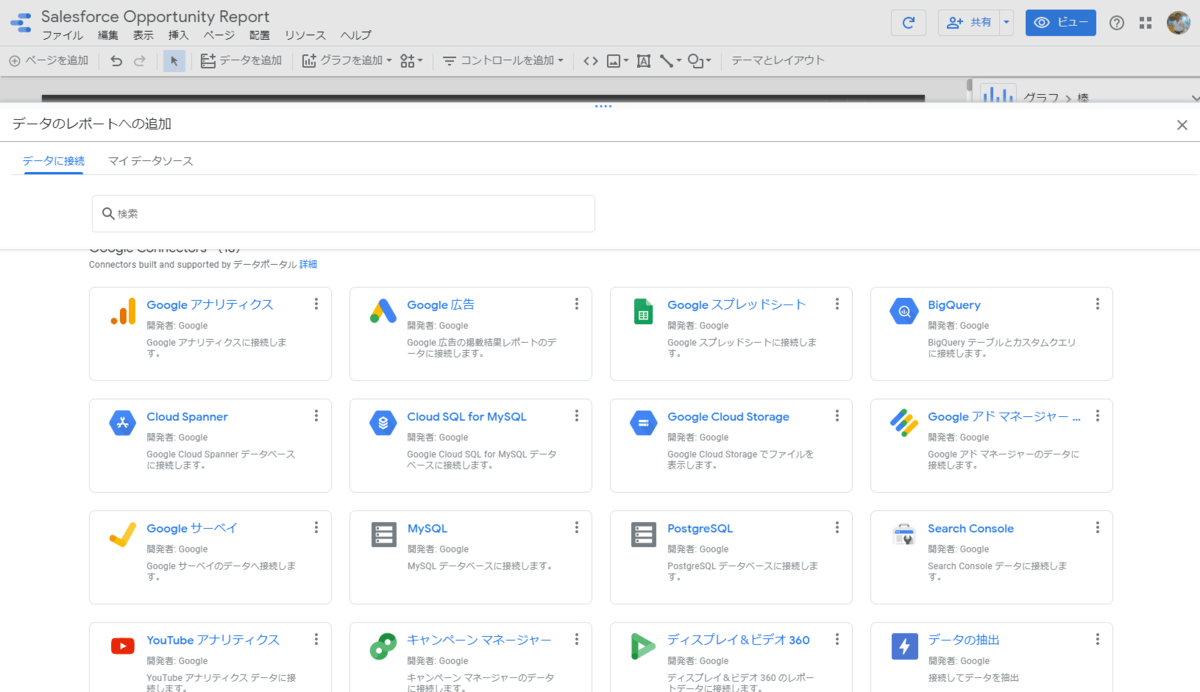Open the 編集 menu
This screenshot has width=1200, height=692.
(x=108, y=36)
